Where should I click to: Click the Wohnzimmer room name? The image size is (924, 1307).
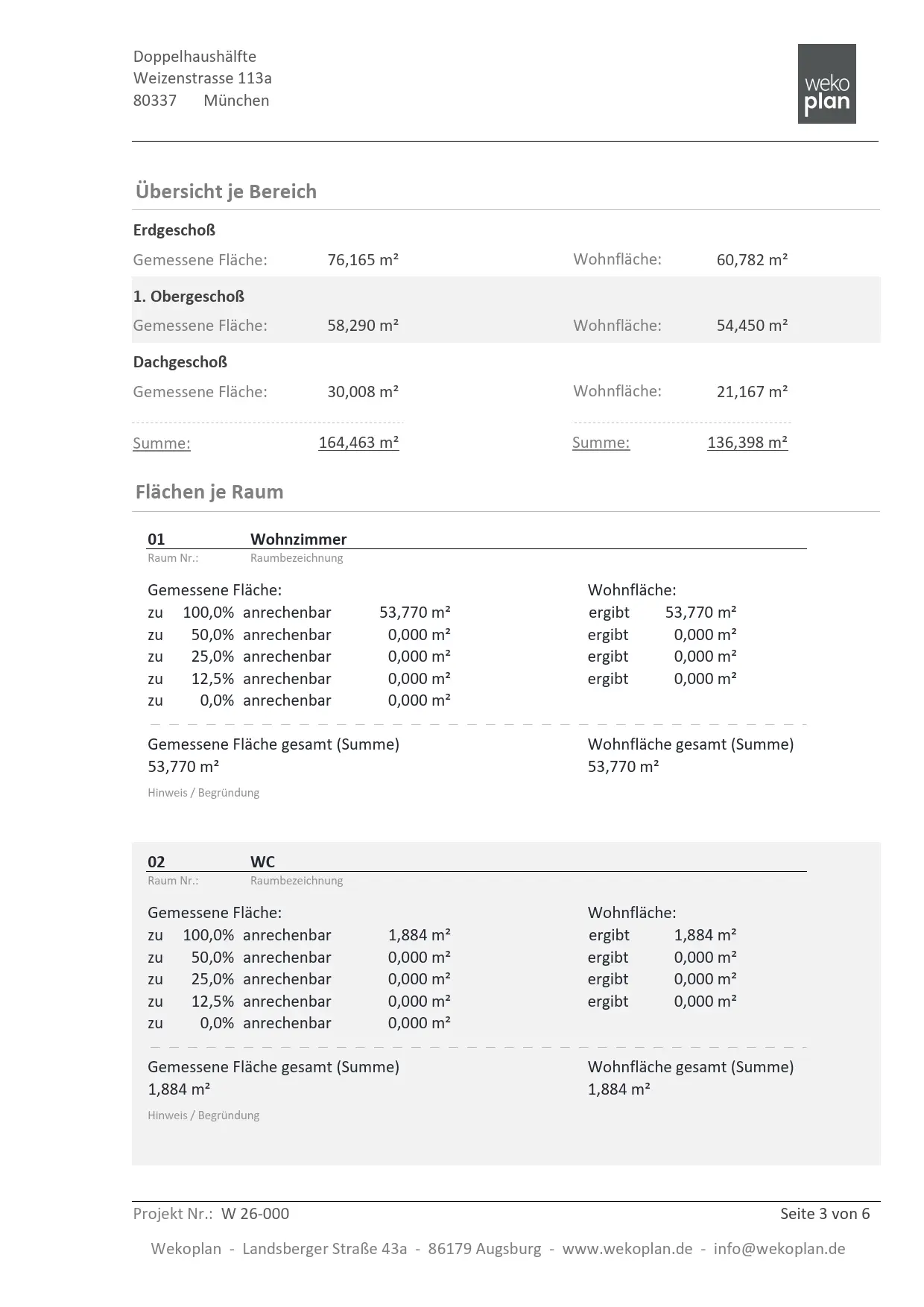click(x=298, y=539)
